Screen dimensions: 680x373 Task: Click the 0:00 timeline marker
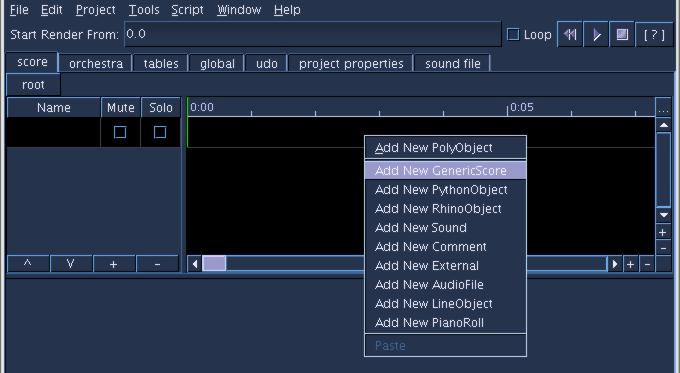point(202,107)
